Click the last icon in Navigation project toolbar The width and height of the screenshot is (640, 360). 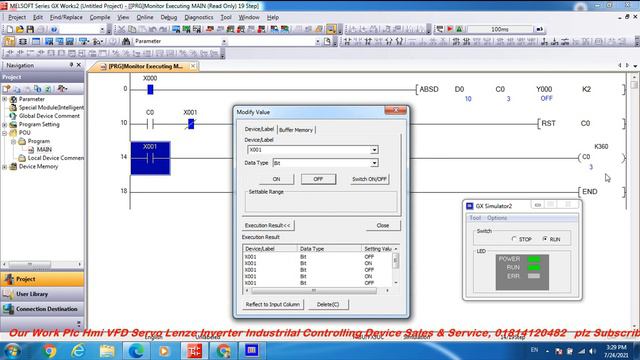(x=62, y=89)
